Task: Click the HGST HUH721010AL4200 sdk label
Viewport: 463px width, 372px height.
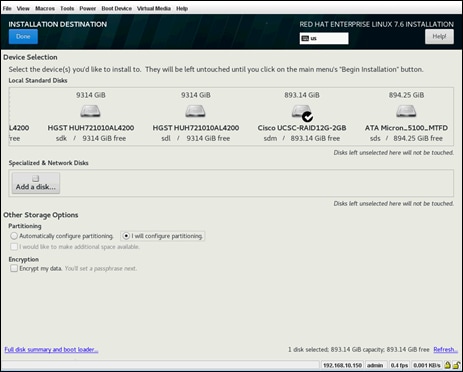Action: coord(91,128)
